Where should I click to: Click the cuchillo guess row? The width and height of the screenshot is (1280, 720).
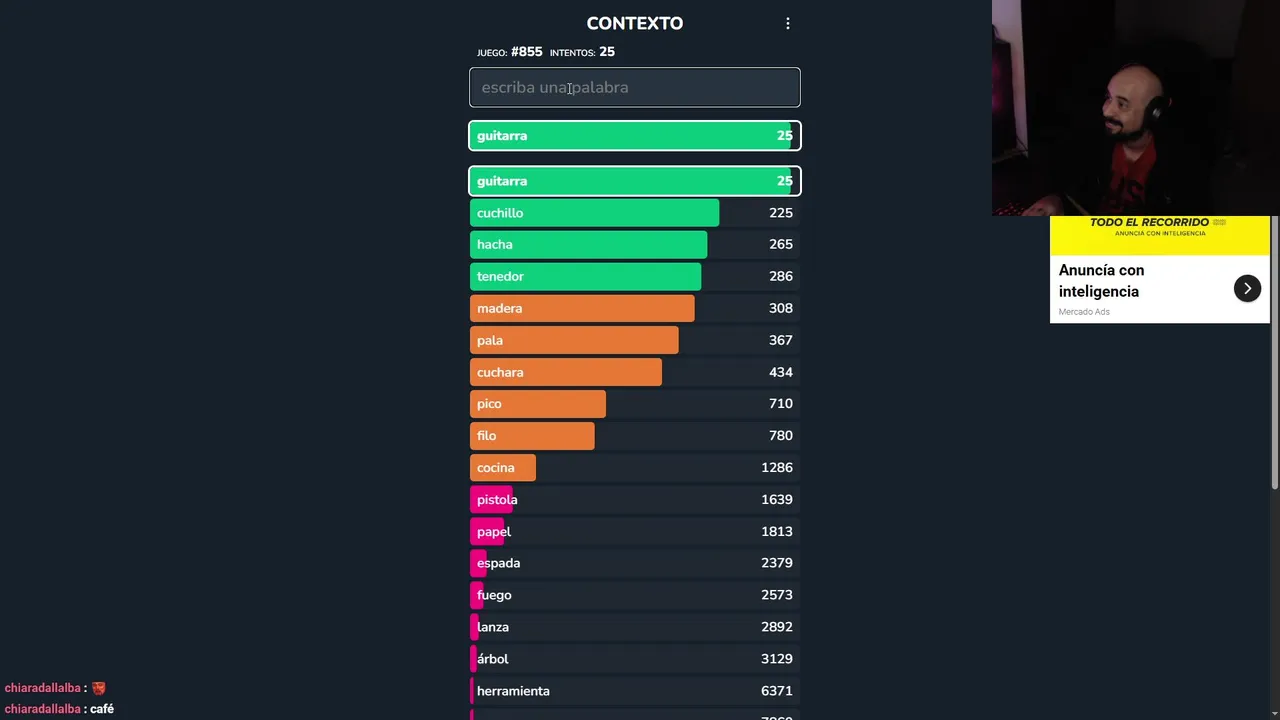tap(635, 213)
